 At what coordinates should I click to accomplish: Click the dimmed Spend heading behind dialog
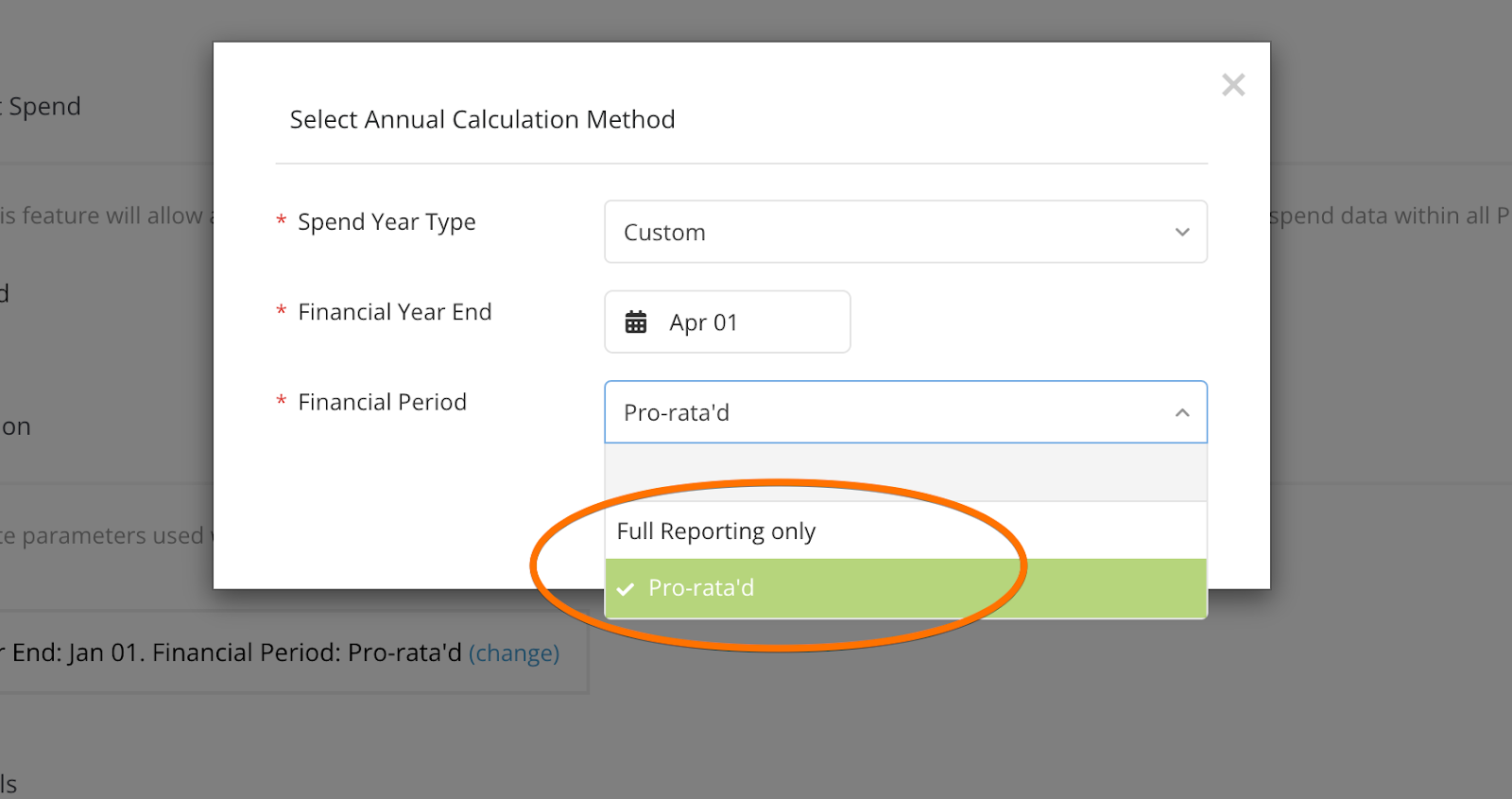coord(42,107)
